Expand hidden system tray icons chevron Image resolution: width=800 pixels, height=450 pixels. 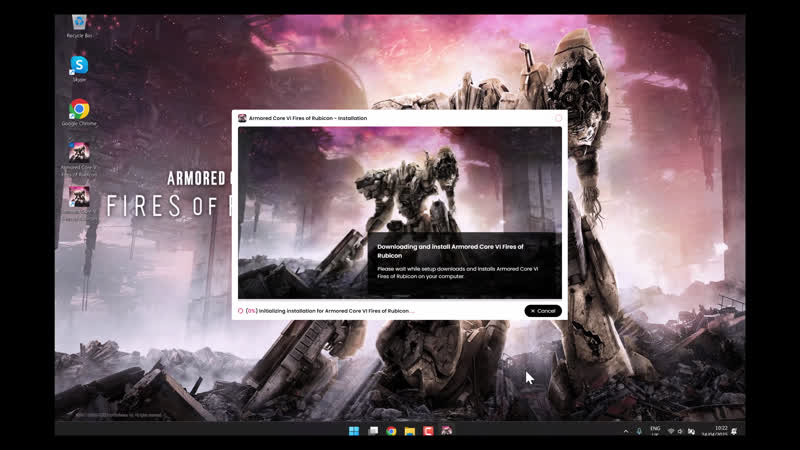[x=626, y=431]
